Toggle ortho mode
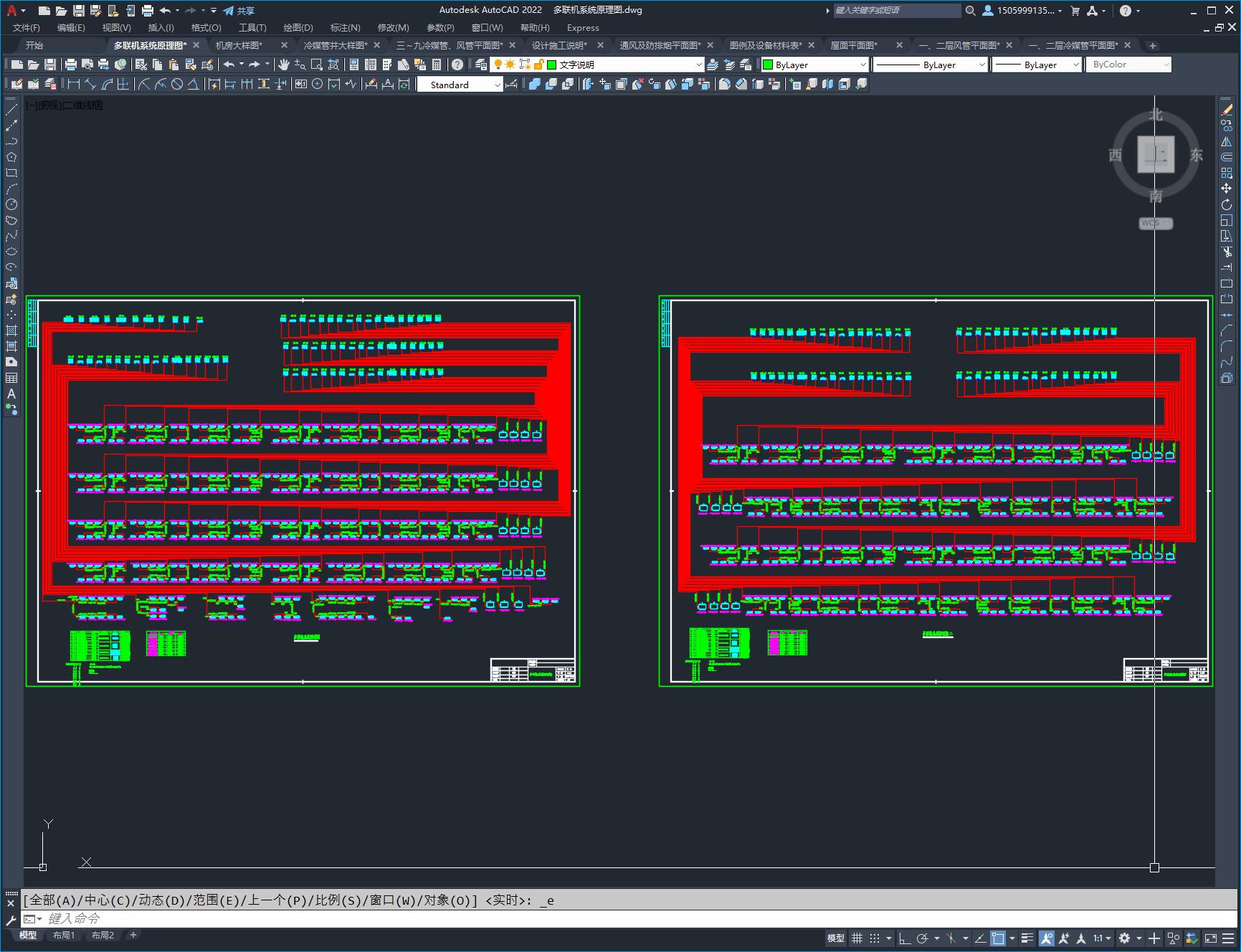 pos(905,938)
